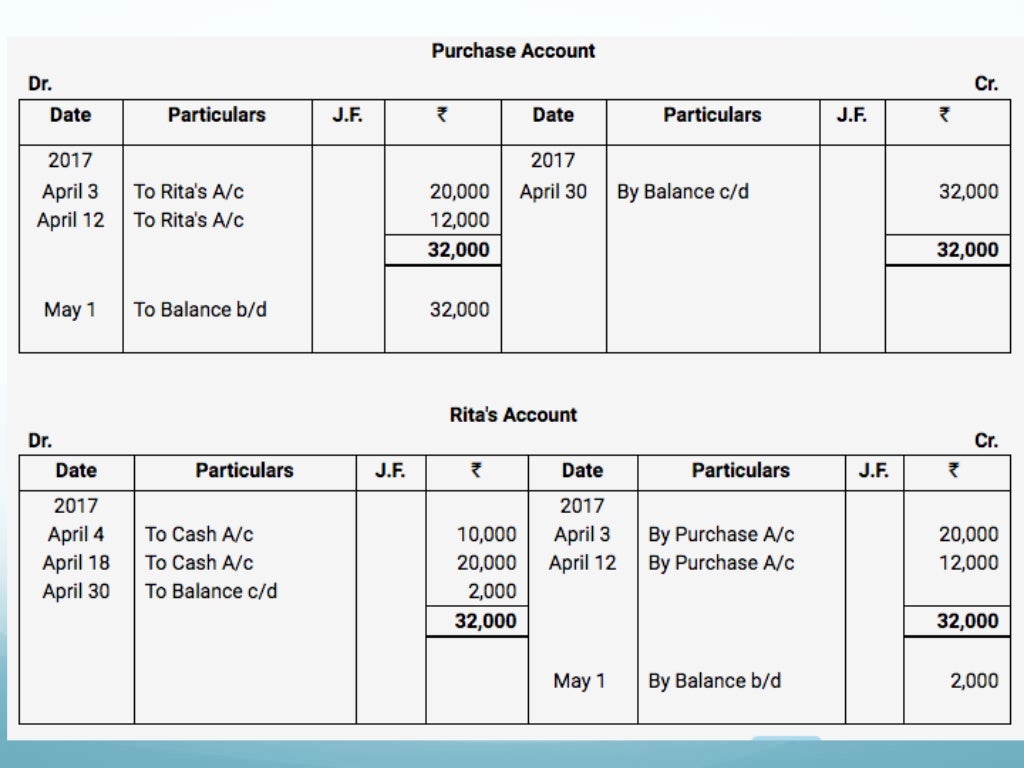
Task: Click 'May 1' date beside 'To Balance b/d'
Action: tap(70, 310)
